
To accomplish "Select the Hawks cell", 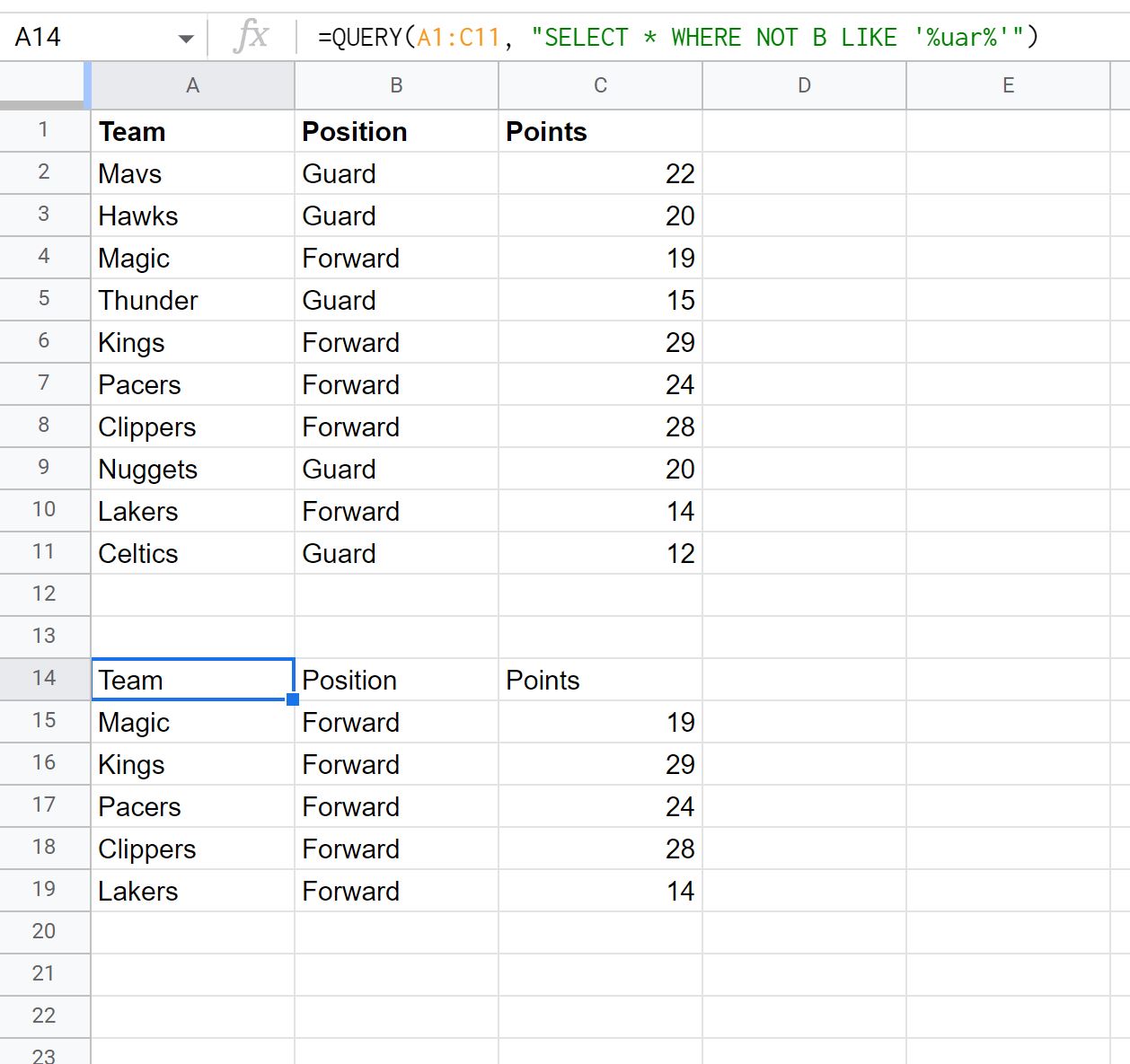I will [x=193, y=215].
